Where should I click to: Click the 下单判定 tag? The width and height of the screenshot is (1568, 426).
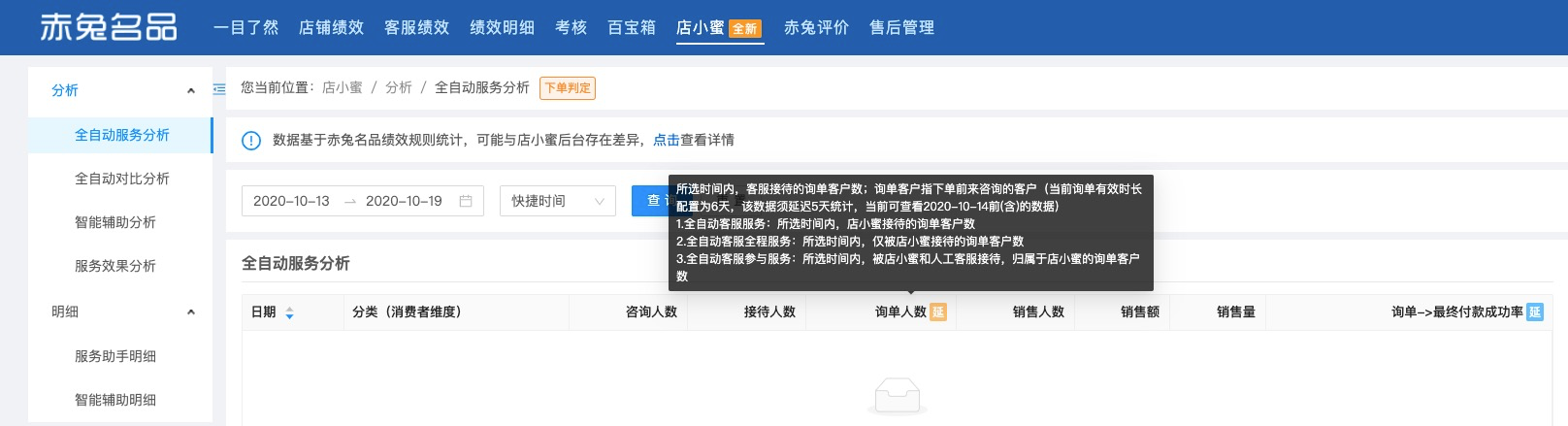568,88
